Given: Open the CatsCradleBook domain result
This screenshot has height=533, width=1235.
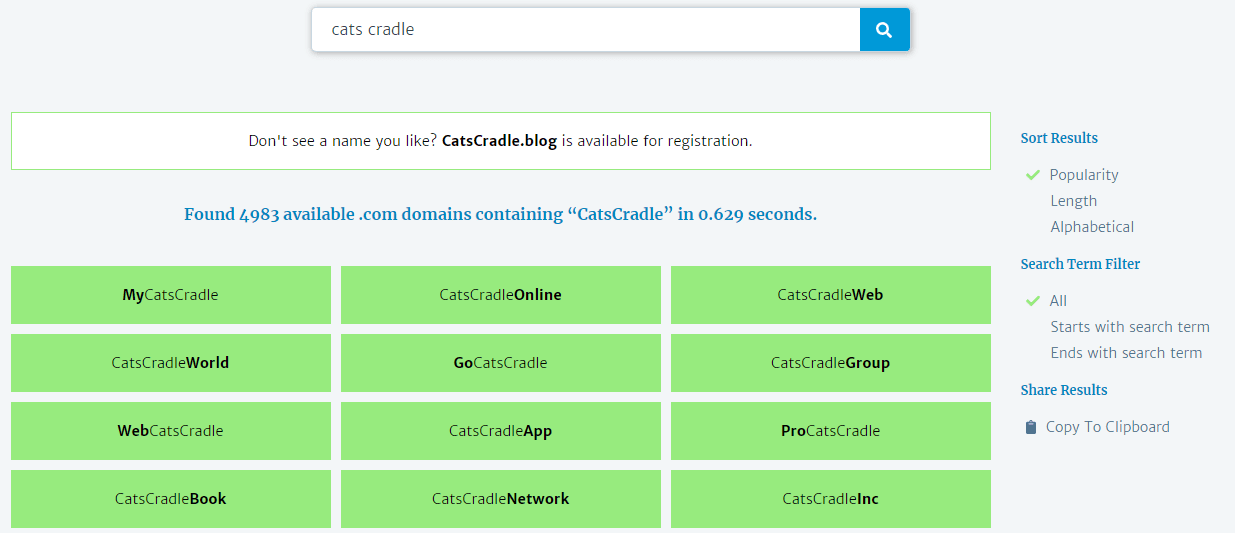Looking at the screenshot, I should [171, 499].
